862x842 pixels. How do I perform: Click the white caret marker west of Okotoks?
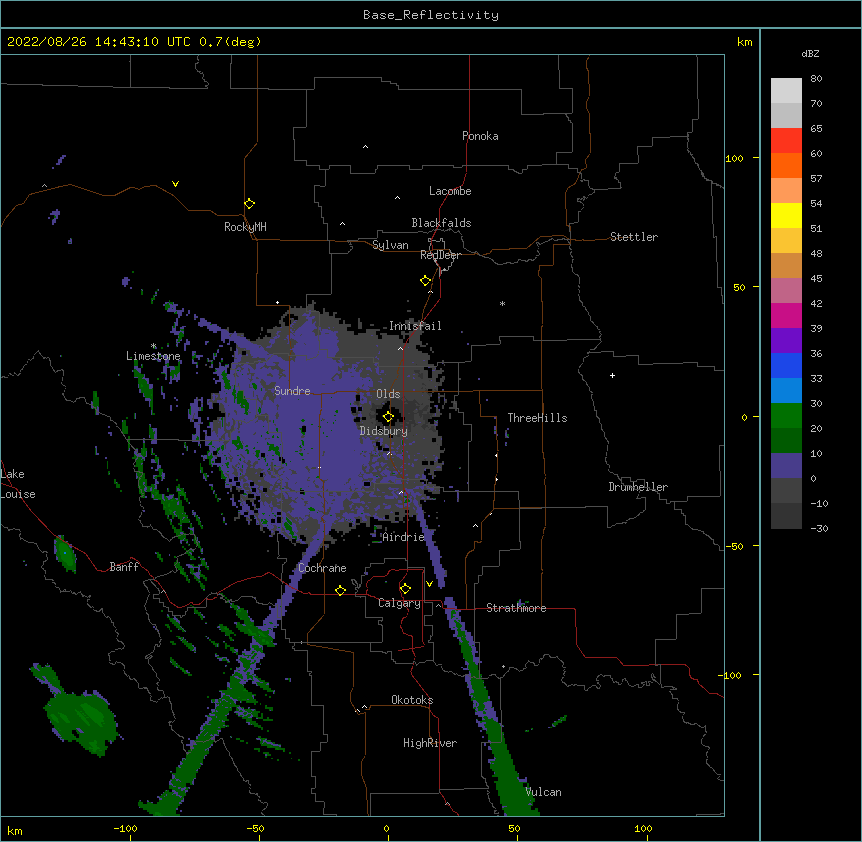click(364, 707)
